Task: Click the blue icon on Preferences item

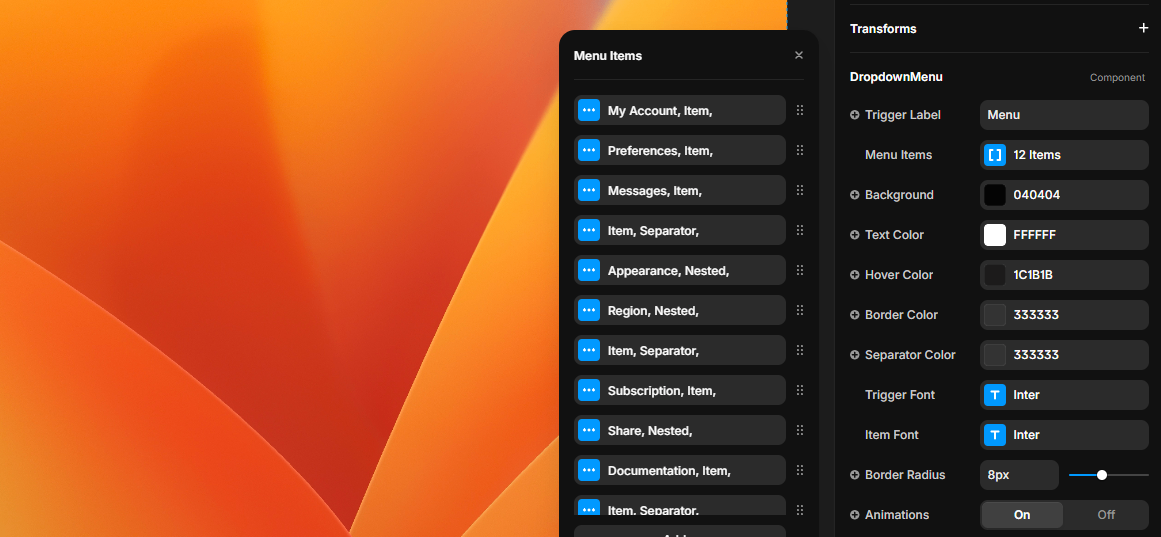Action: click(x=589, y=151)
